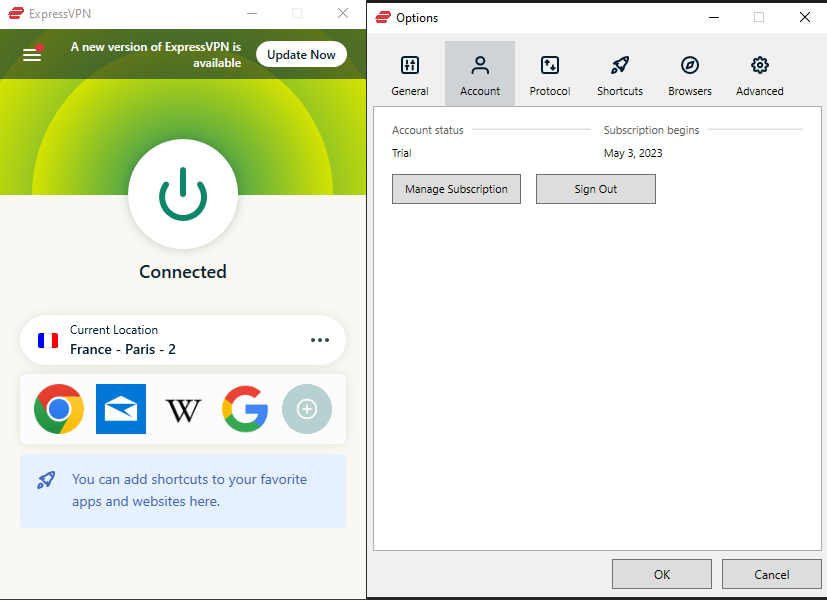Viewport: 827px width, 600px height.
Task: Open the ExpressVPN hamburger menu
Action: [32, 54]
